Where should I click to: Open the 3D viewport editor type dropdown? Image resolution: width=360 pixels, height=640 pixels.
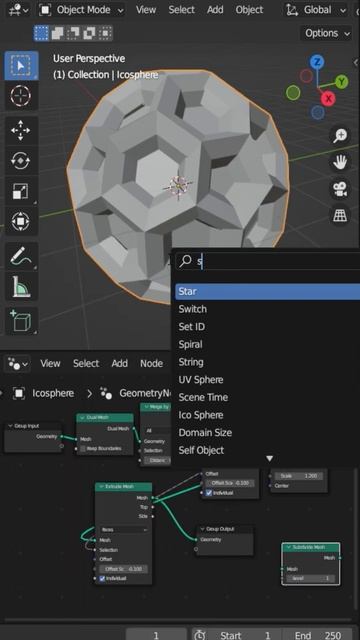click(19, 10)
